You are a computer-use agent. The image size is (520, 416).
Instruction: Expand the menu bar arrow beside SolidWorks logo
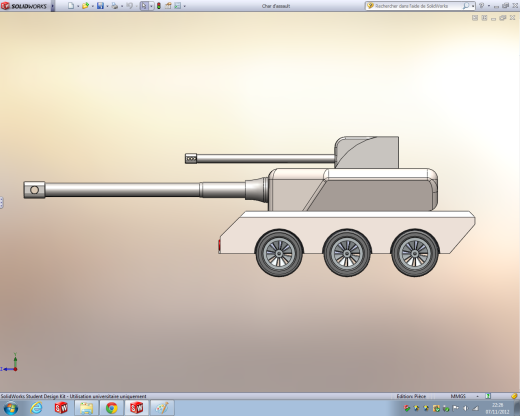(53, 6)
